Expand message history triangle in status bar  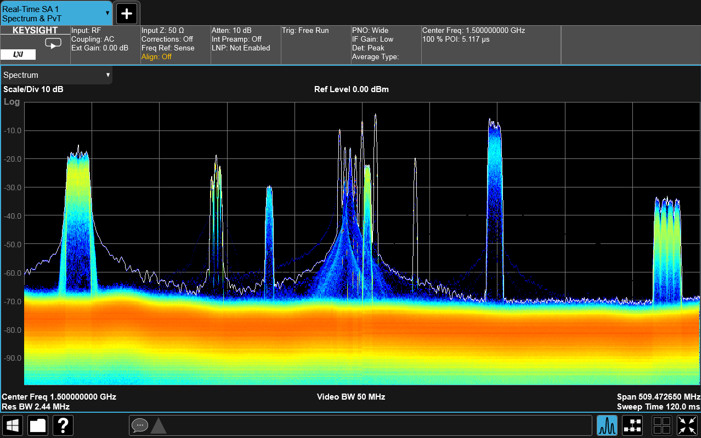click(x=158, y=426)
